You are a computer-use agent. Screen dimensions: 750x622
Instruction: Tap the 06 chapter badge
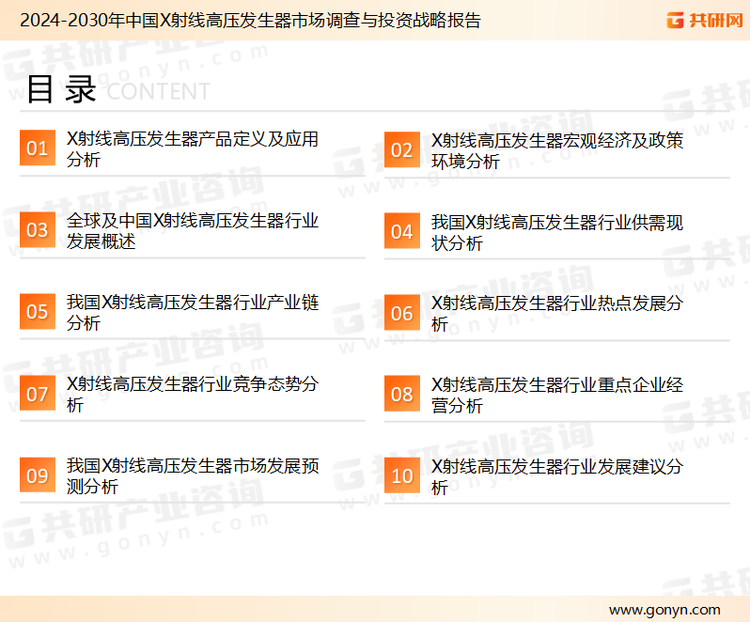[401, 312]
